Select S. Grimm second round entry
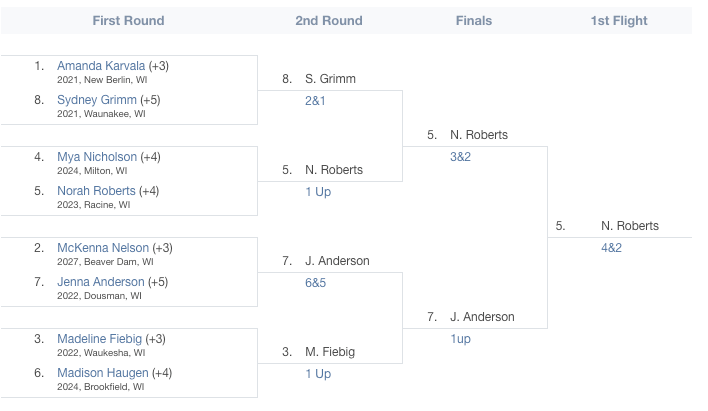The width and height of the screenshot is (708, 411). (x=330, y=79)
